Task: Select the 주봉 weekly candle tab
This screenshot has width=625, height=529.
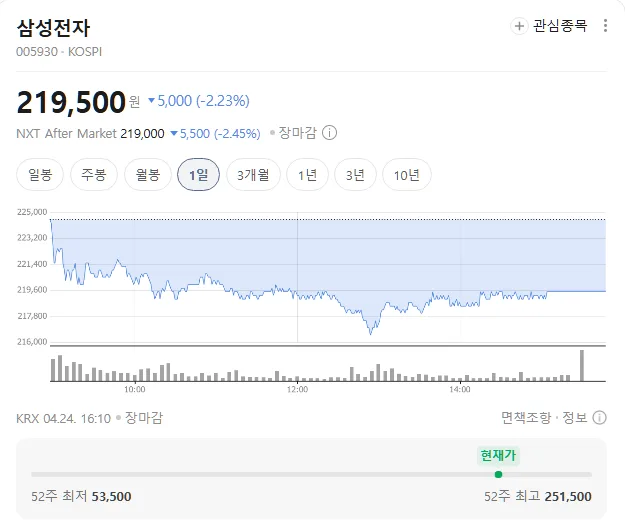Action: [94, 175]
